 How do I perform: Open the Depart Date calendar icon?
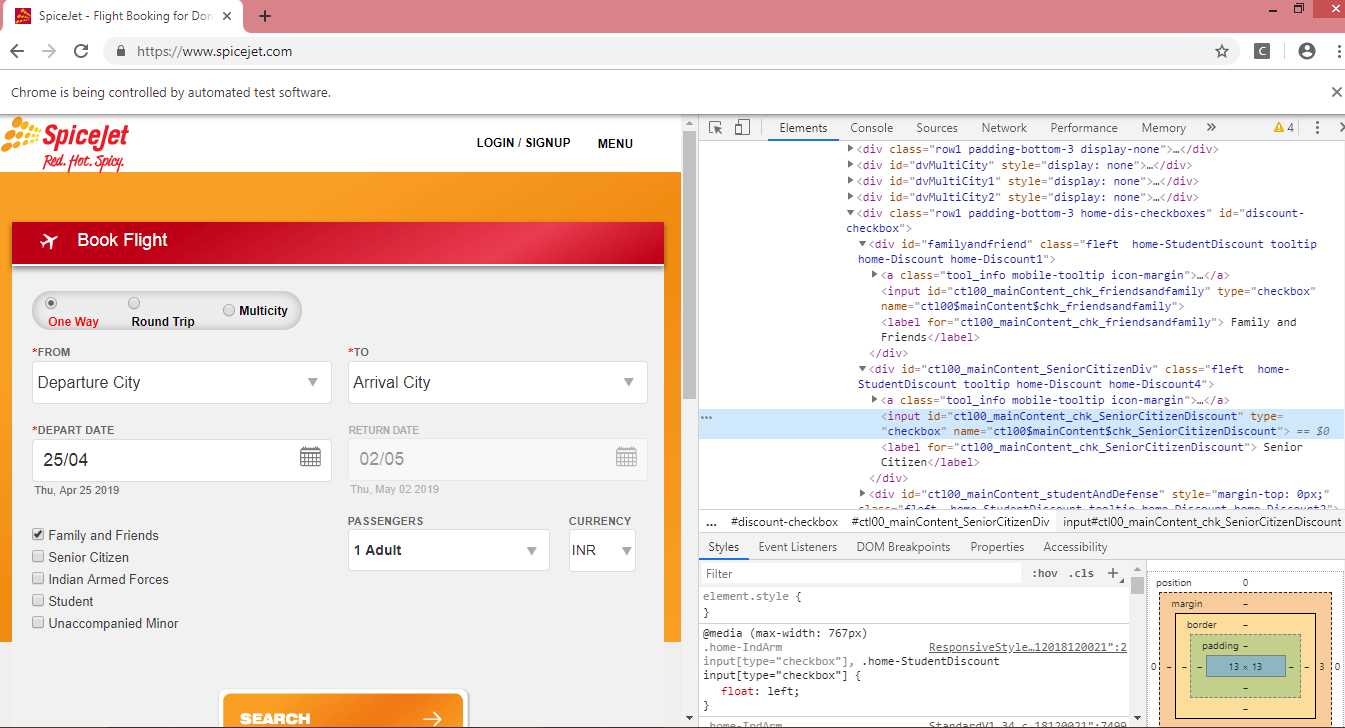(x=310, y=457)
